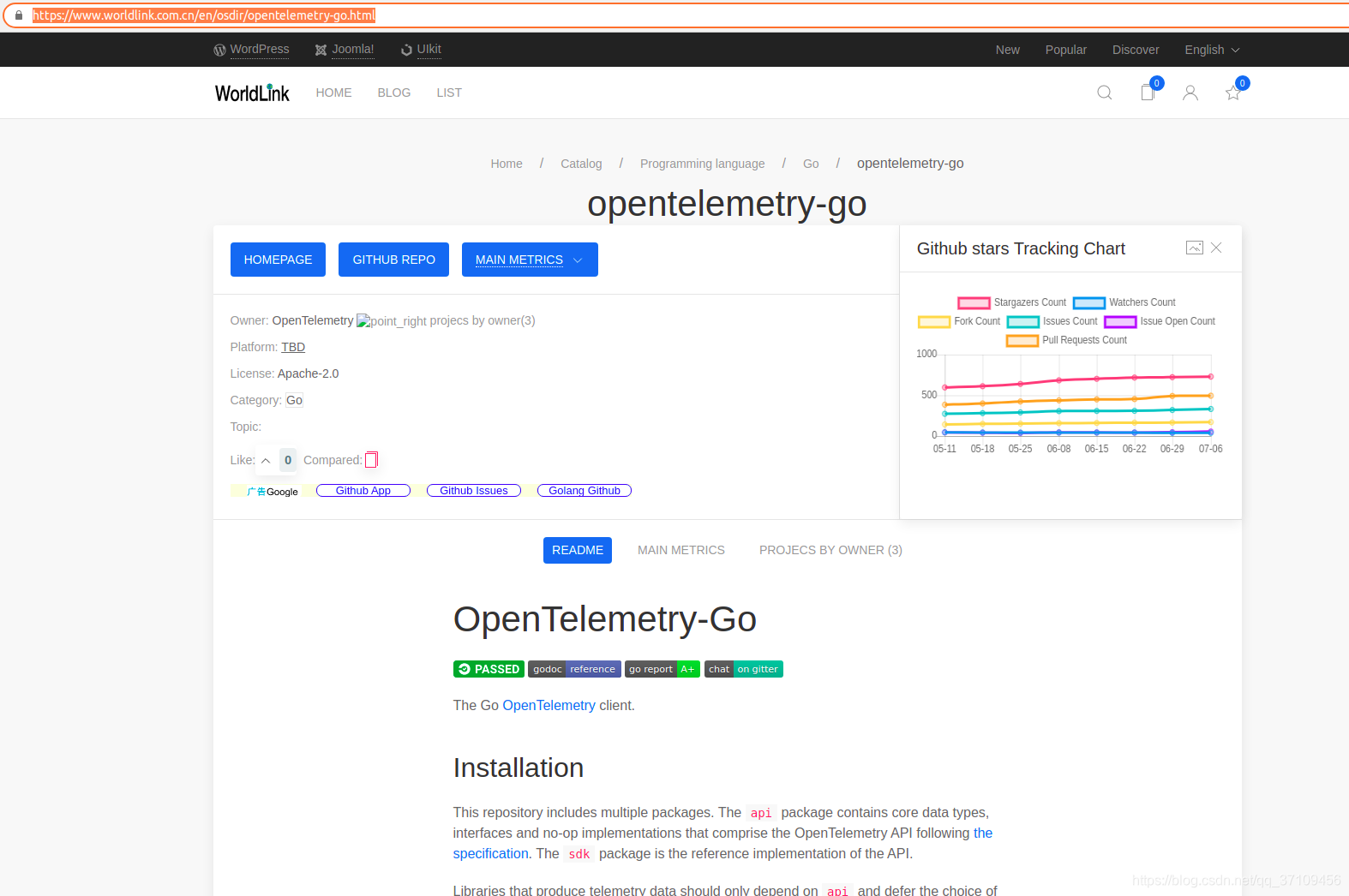Click the Like upvote chevron

266,461
